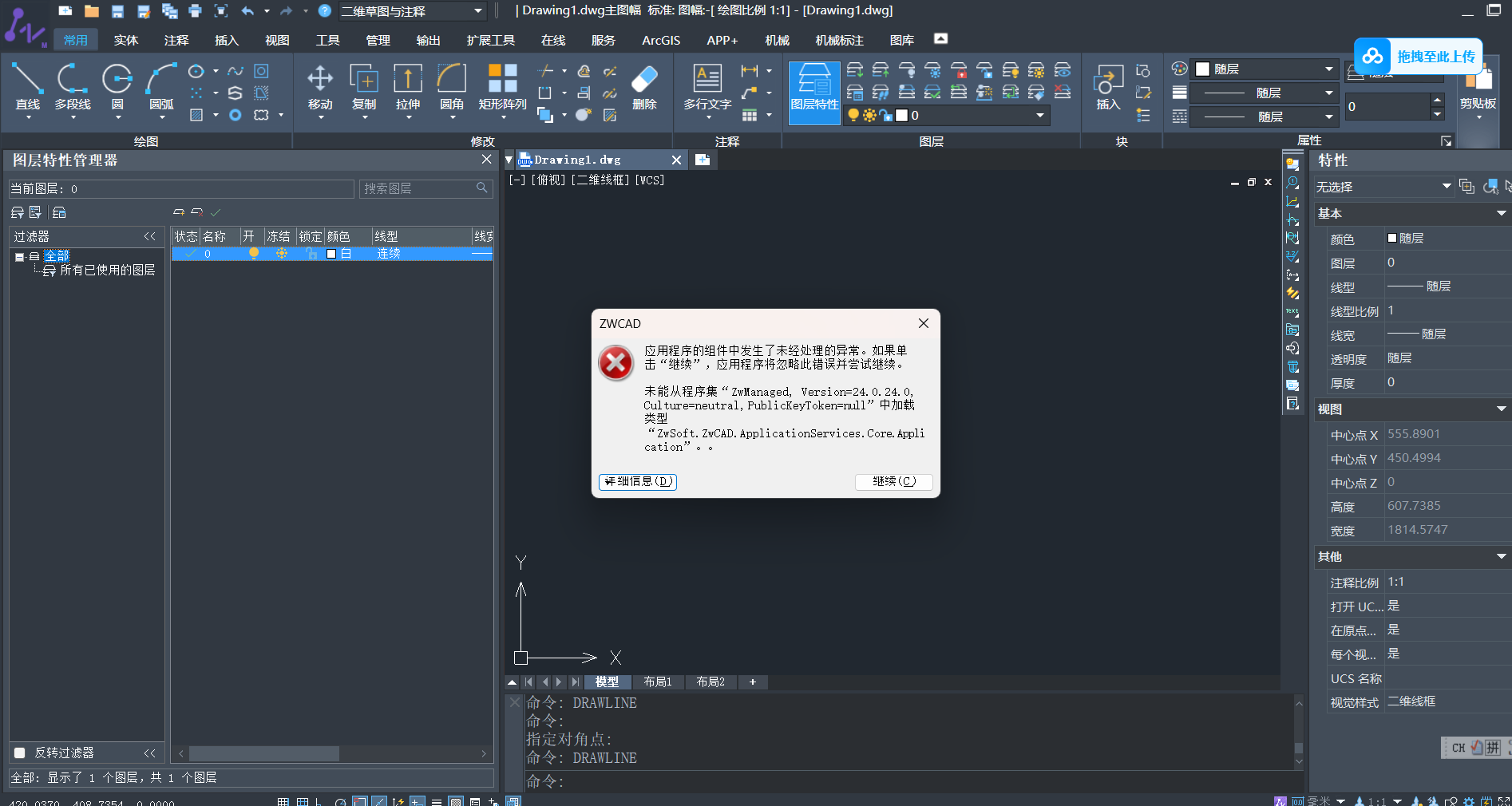Open the 图层特性 layer properties button
This screenshot has height=806, width=1512.
(814, 92)
